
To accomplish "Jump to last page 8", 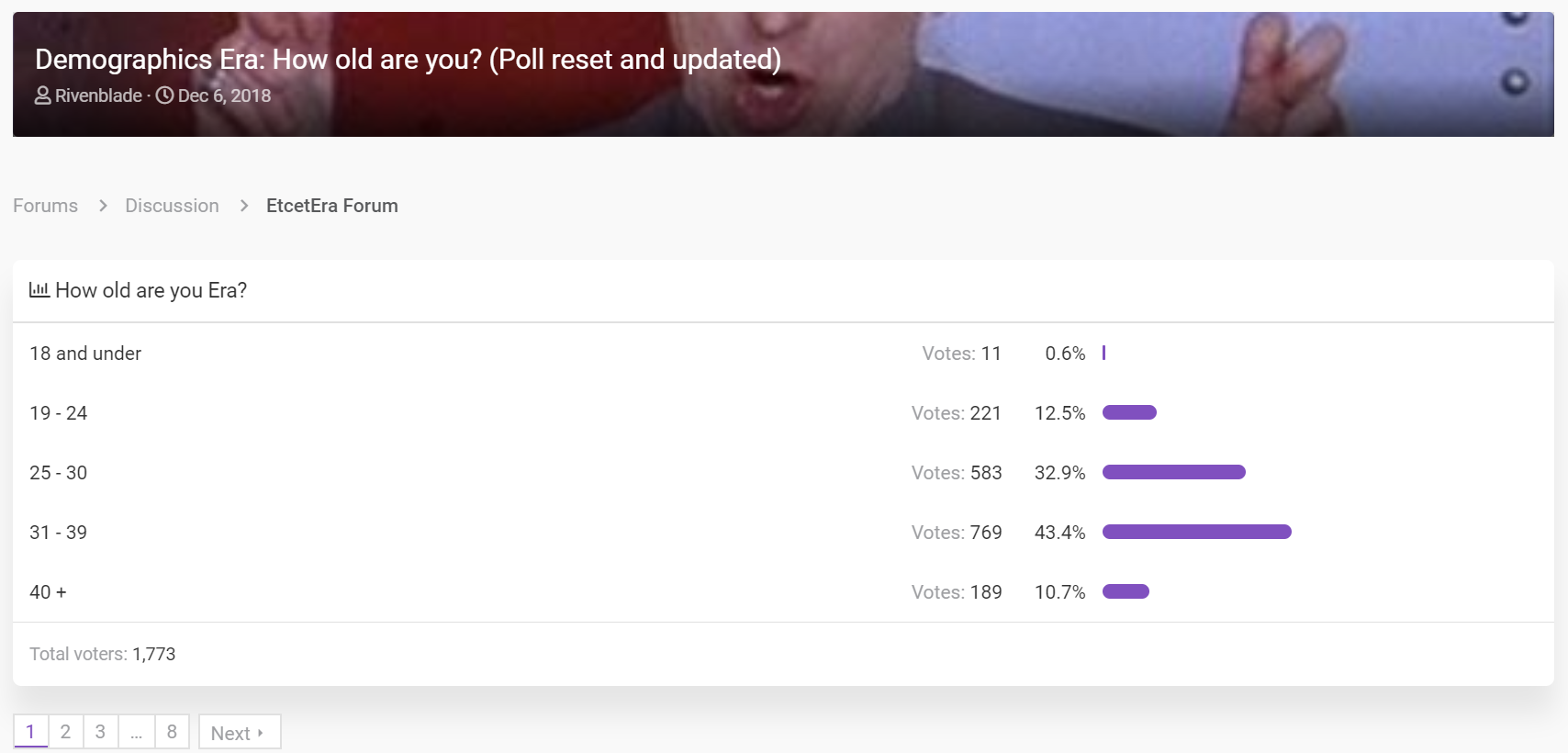I will [172, 732].
